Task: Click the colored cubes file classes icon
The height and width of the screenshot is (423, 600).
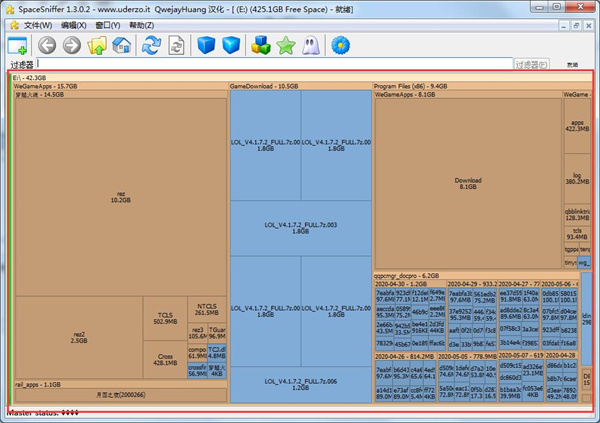Action: tap(261, 45)
